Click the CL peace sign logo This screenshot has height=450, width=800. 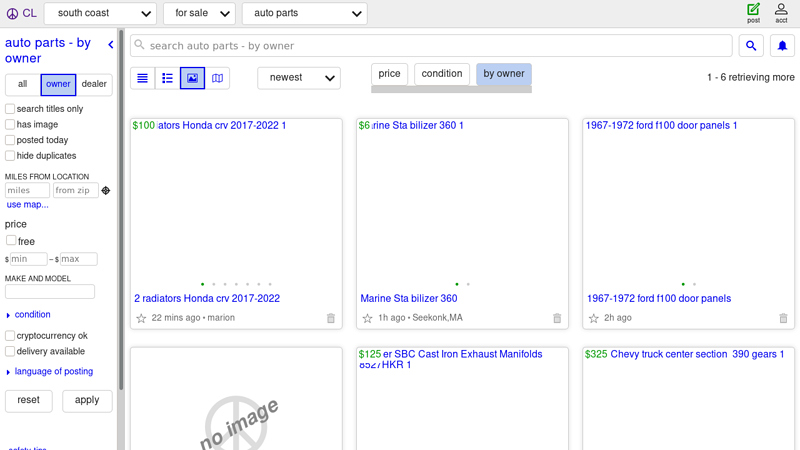pos(21,13)
